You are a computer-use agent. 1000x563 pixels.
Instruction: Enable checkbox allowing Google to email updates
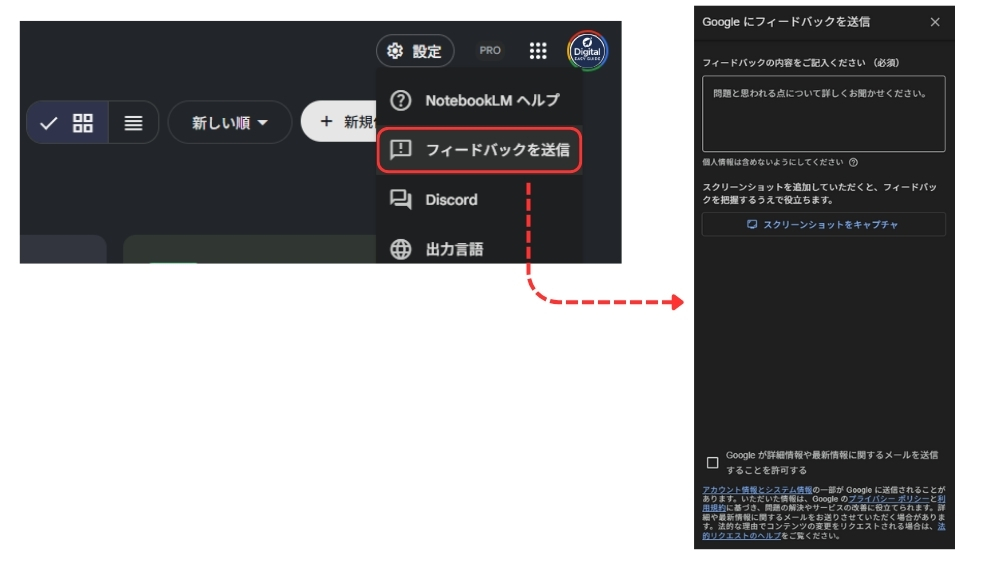click(712, 462)
